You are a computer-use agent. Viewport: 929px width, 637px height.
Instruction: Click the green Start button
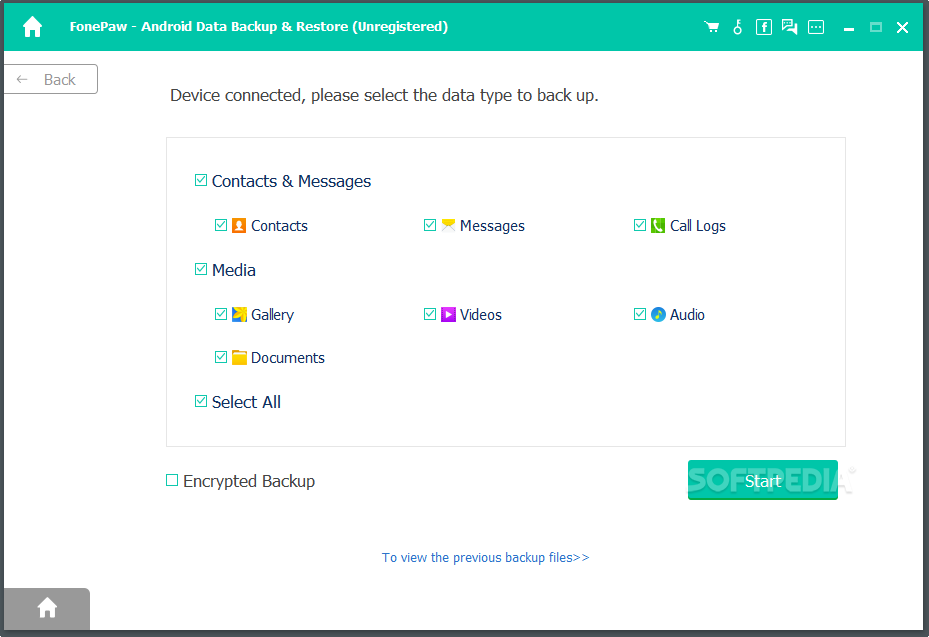[x=763, y=480]
